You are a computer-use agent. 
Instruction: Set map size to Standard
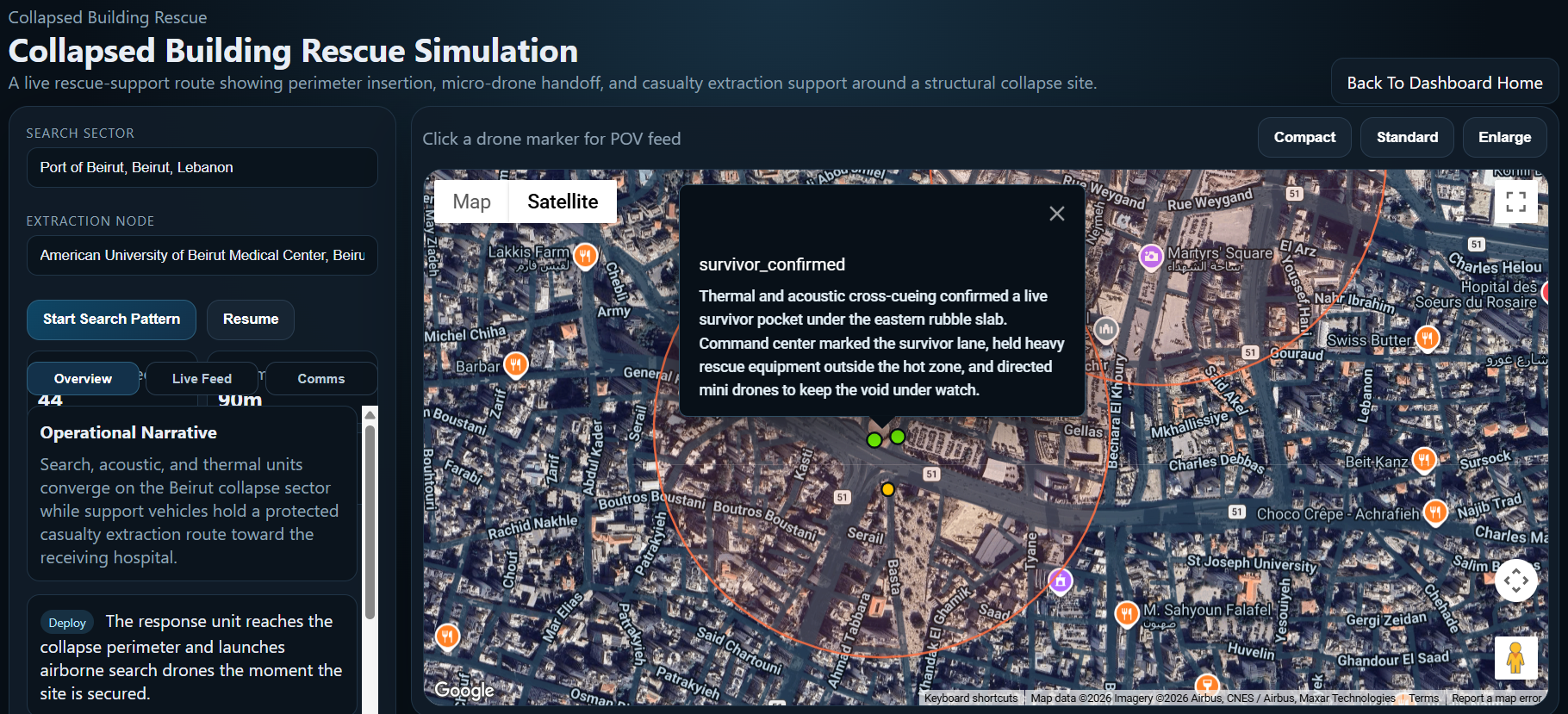(x=1407, y=138)
